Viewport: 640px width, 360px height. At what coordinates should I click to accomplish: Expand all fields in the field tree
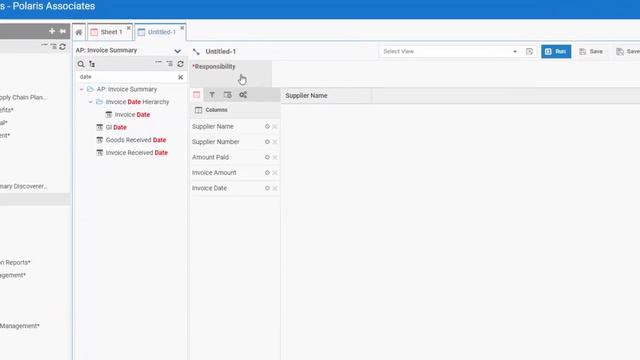169,64
